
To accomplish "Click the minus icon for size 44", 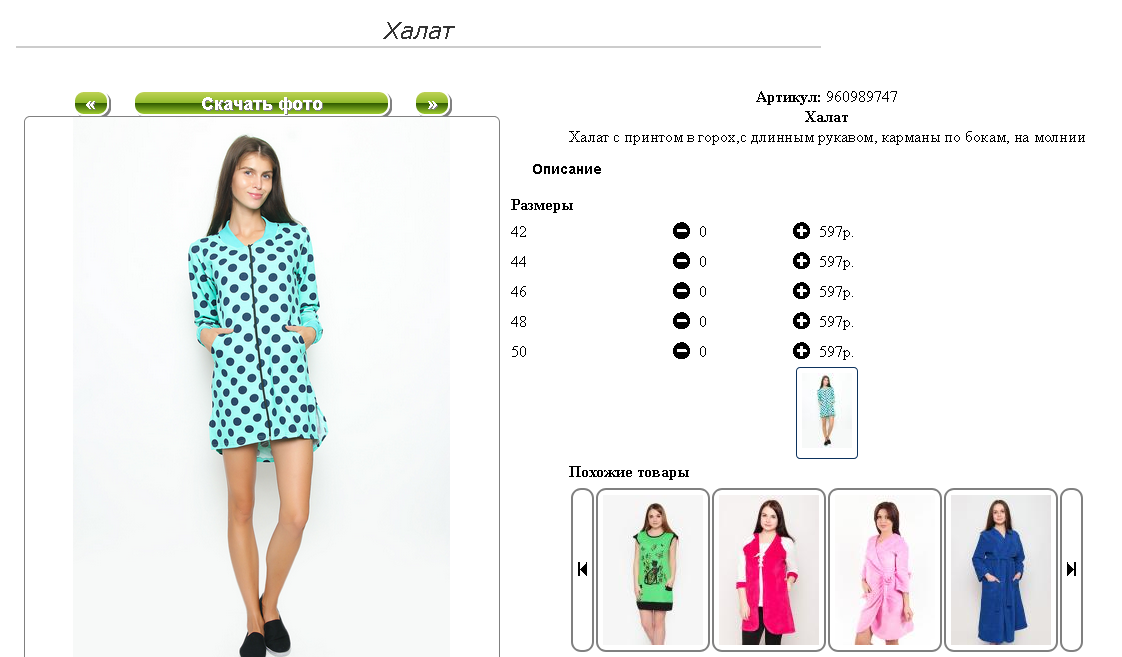I will click(x=681, y=261).
